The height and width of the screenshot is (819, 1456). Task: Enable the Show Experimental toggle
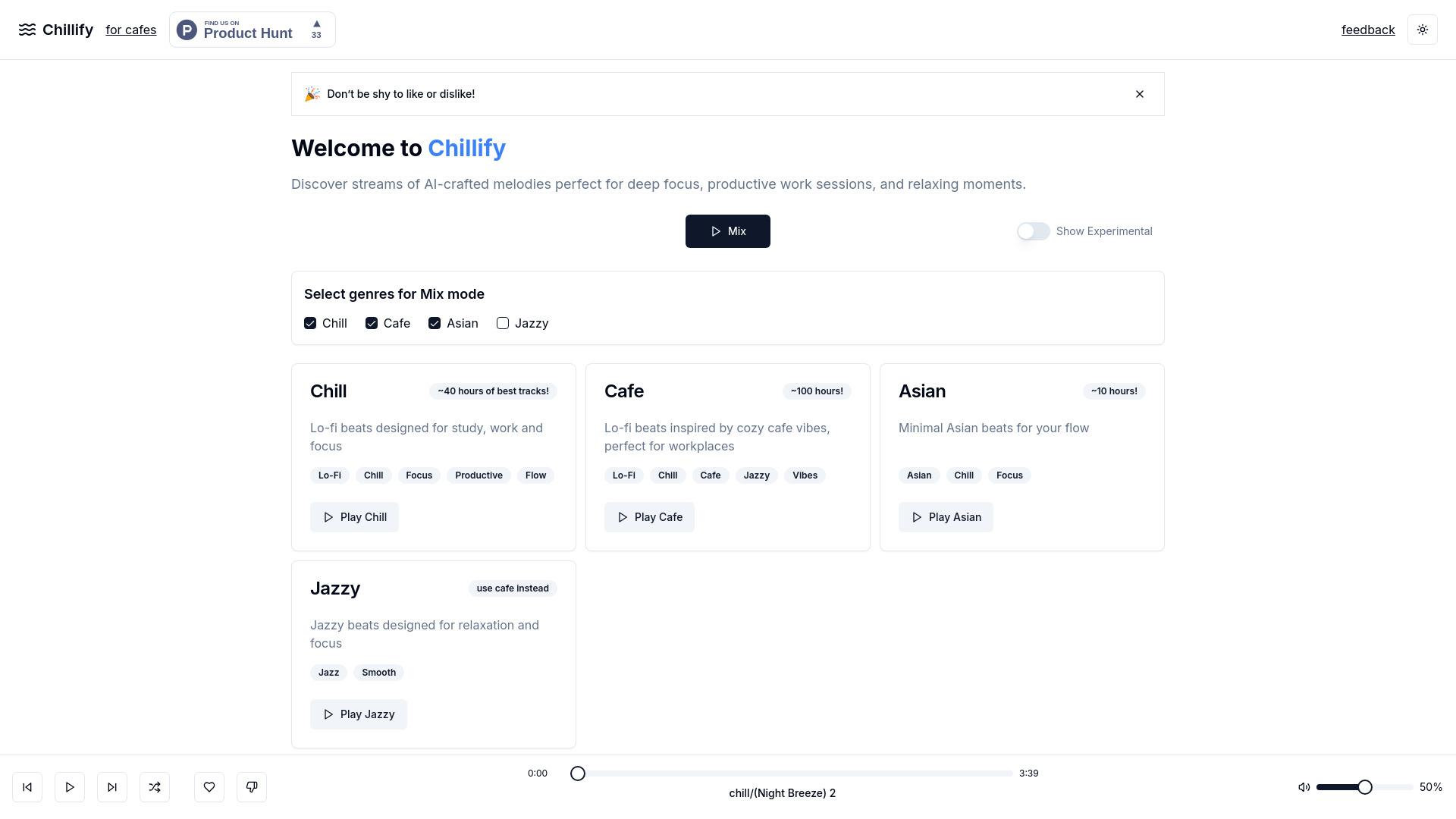(x=1032, y=231)
